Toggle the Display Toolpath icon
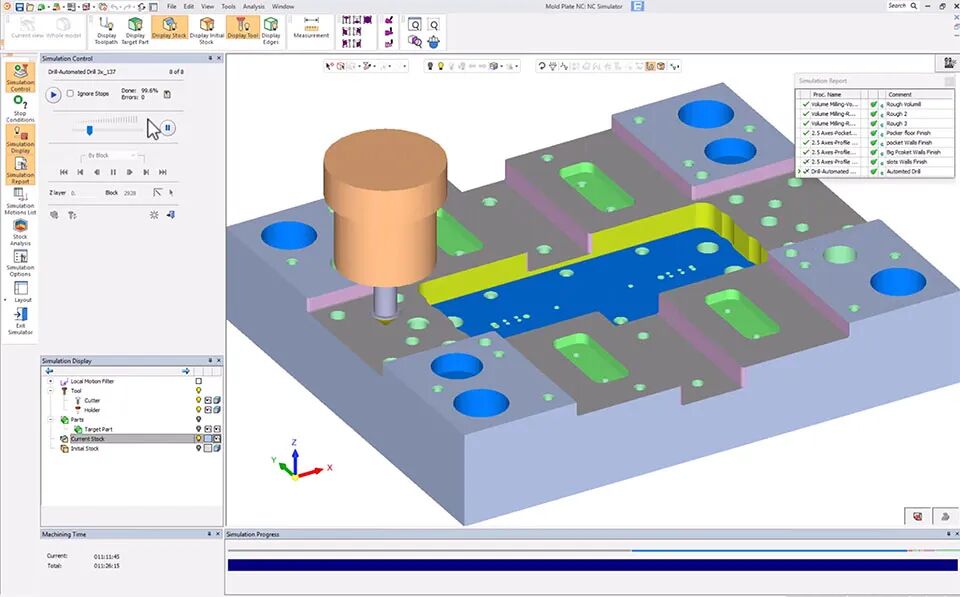Viewport: 960px width, 597px height. click(x=106, y=30)
